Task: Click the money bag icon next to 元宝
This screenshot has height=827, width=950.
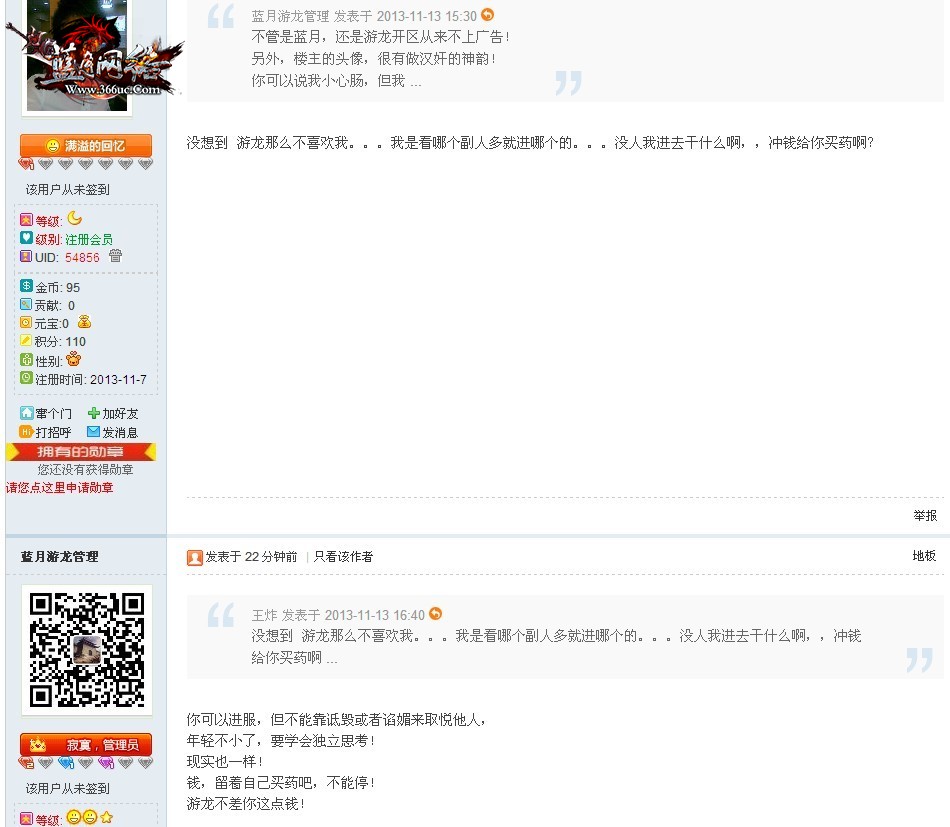Action: coord(84,322)
